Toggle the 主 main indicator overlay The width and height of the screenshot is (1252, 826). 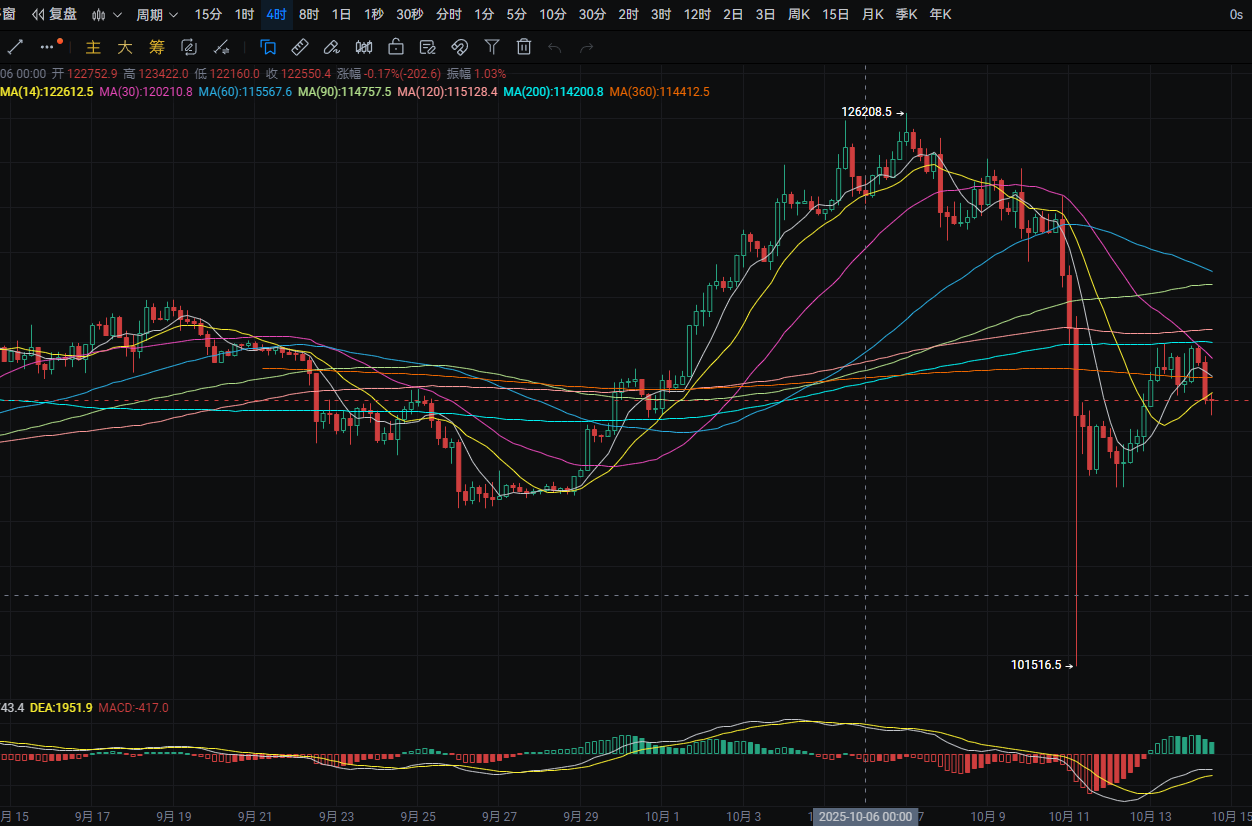click(x=93, y=47)
